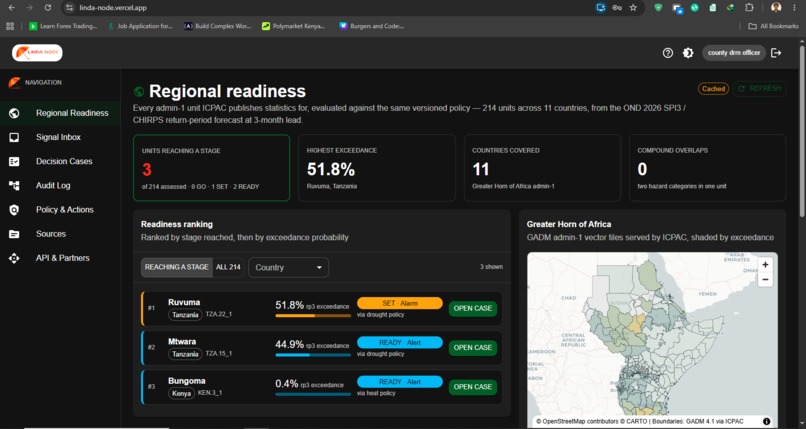The height and width of the screenshot is (429, 806).
Task: Open the help question-mark icon
Action: coord(668,53)
